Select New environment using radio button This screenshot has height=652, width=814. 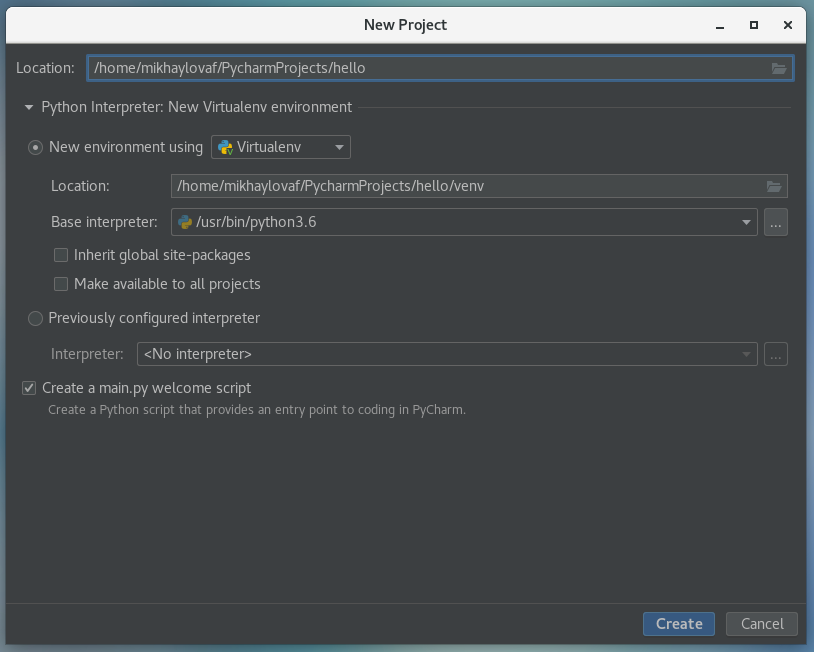pyautogui.click(x=36, y=147)
